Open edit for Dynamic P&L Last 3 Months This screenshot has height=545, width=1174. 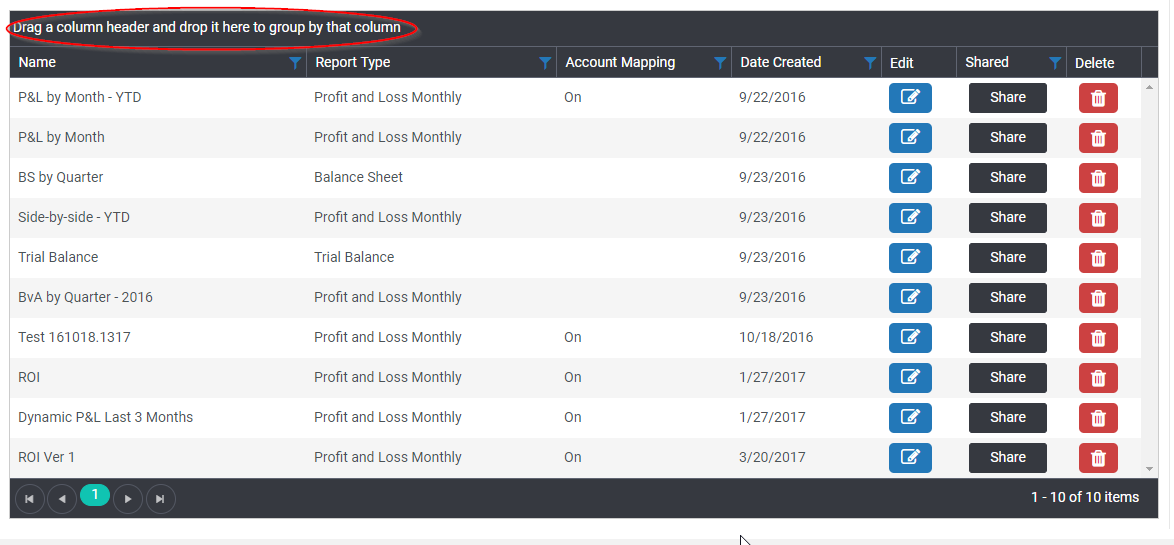click(910, 417)
